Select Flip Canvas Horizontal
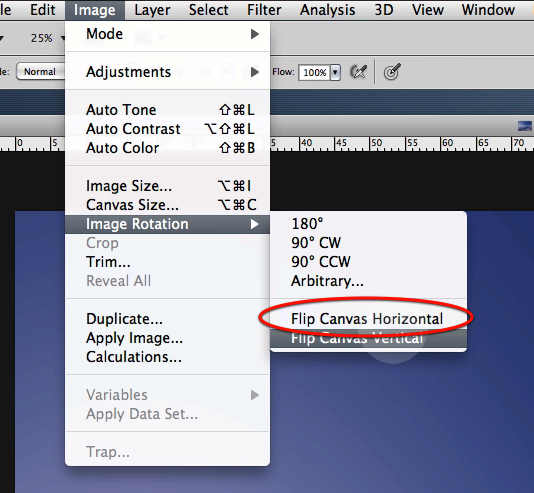 (368, 319)
